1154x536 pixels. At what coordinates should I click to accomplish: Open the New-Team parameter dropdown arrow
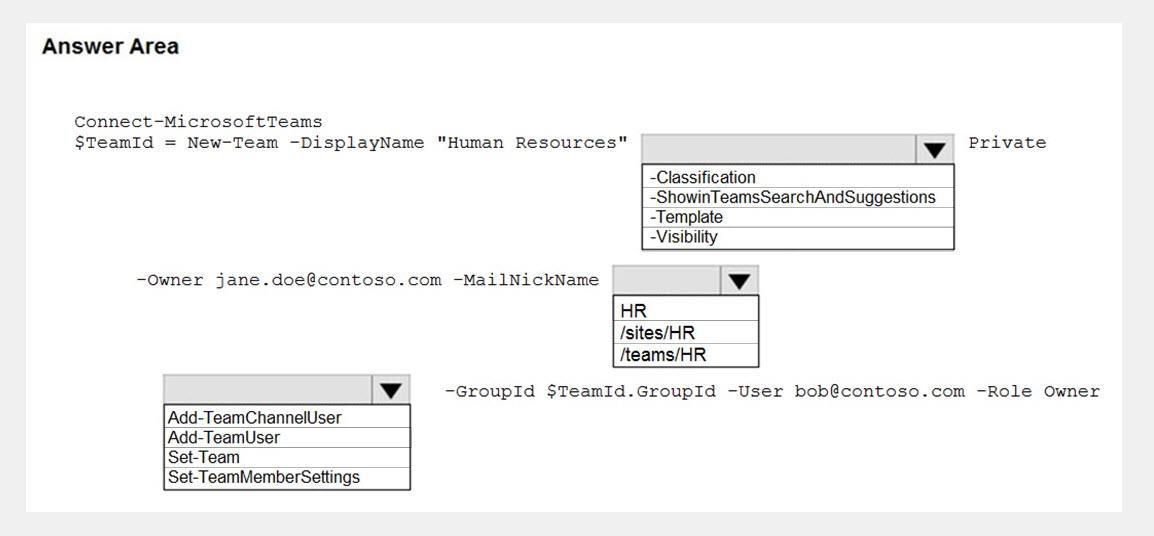tap(935, 149)
